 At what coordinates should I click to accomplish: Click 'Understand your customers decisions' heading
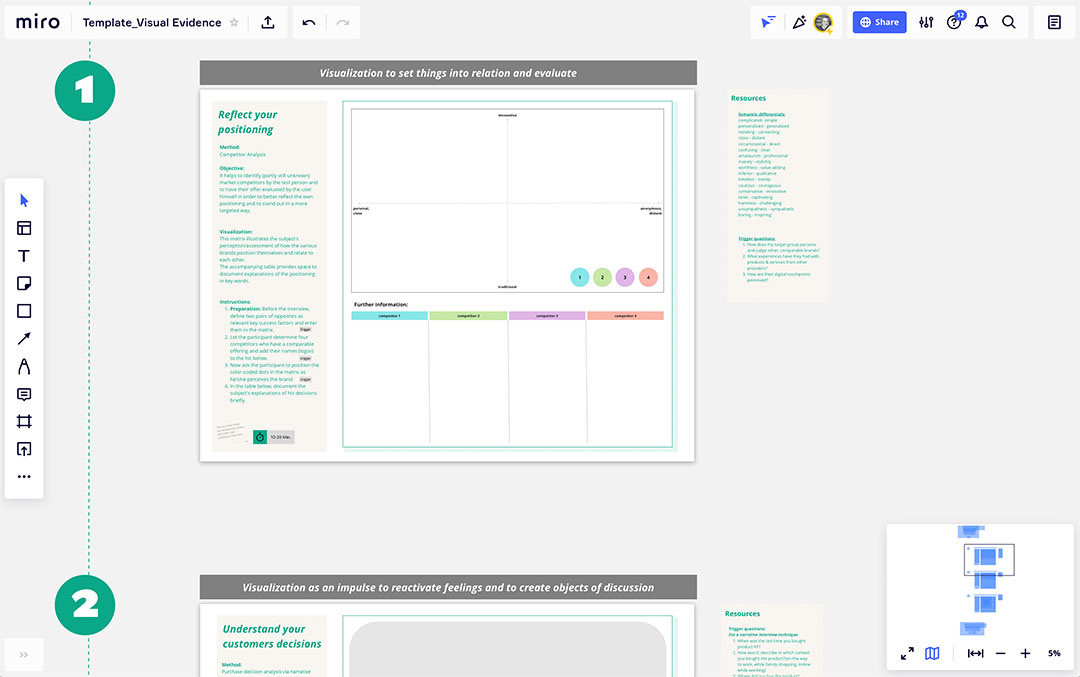[271, 636]
